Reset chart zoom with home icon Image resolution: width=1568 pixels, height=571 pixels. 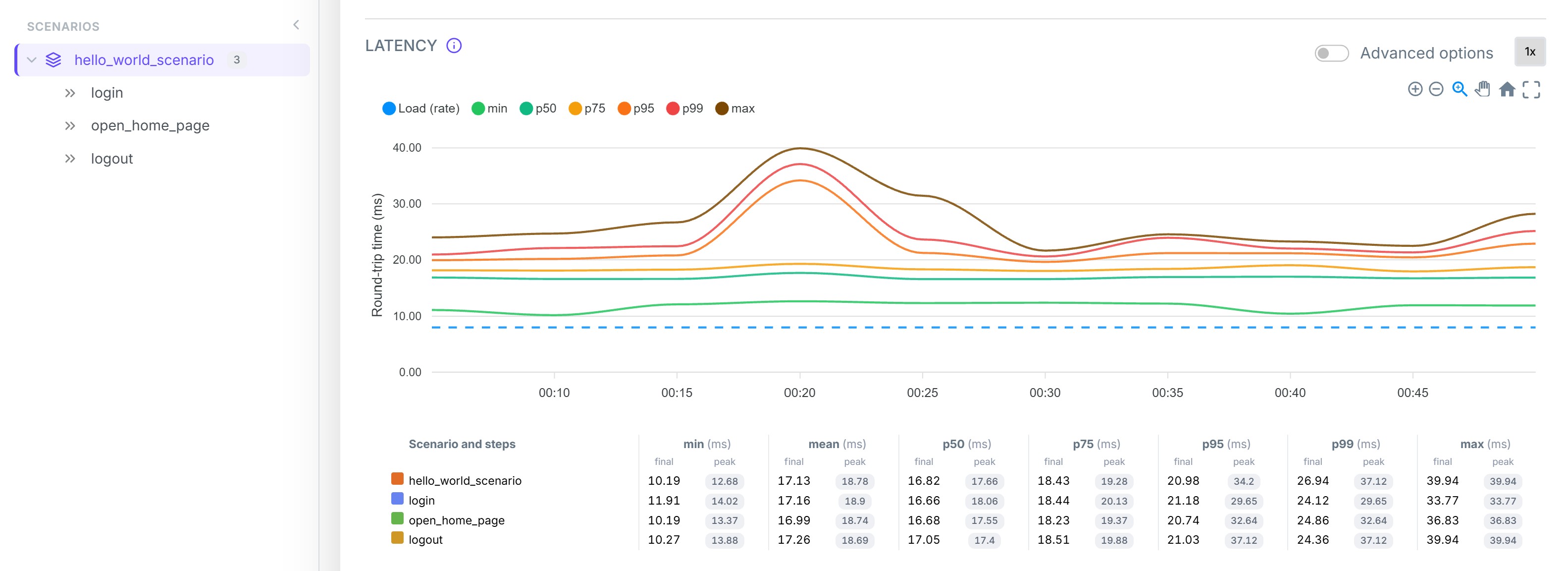point(1507,90)
